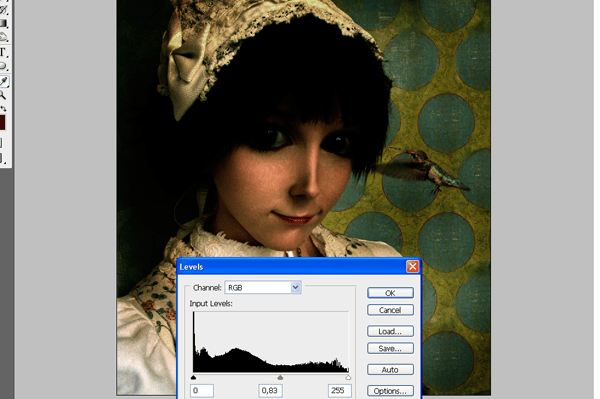Open the Channel dropdown showing RGB
The image size is (600, 399).
[x=263, y=288]
